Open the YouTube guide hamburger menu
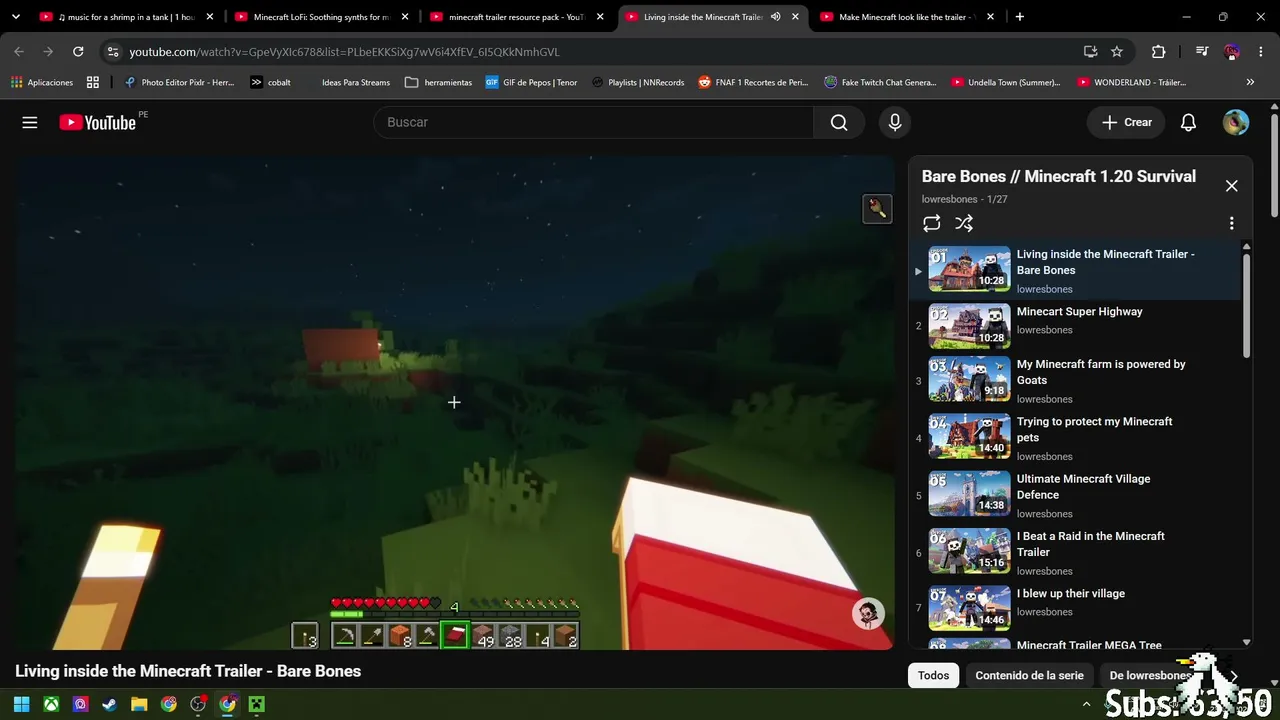The image size is (1280, 720). coord(30,122)
